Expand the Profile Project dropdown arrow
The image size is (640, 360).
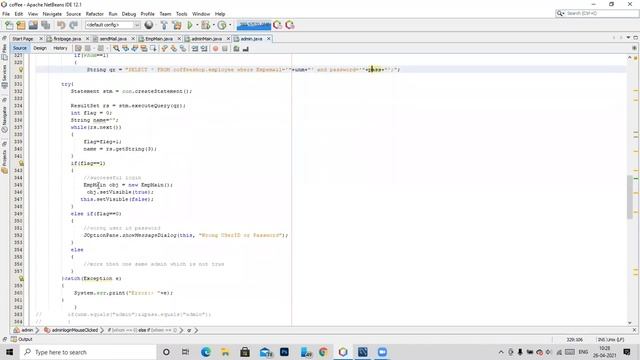230,25
